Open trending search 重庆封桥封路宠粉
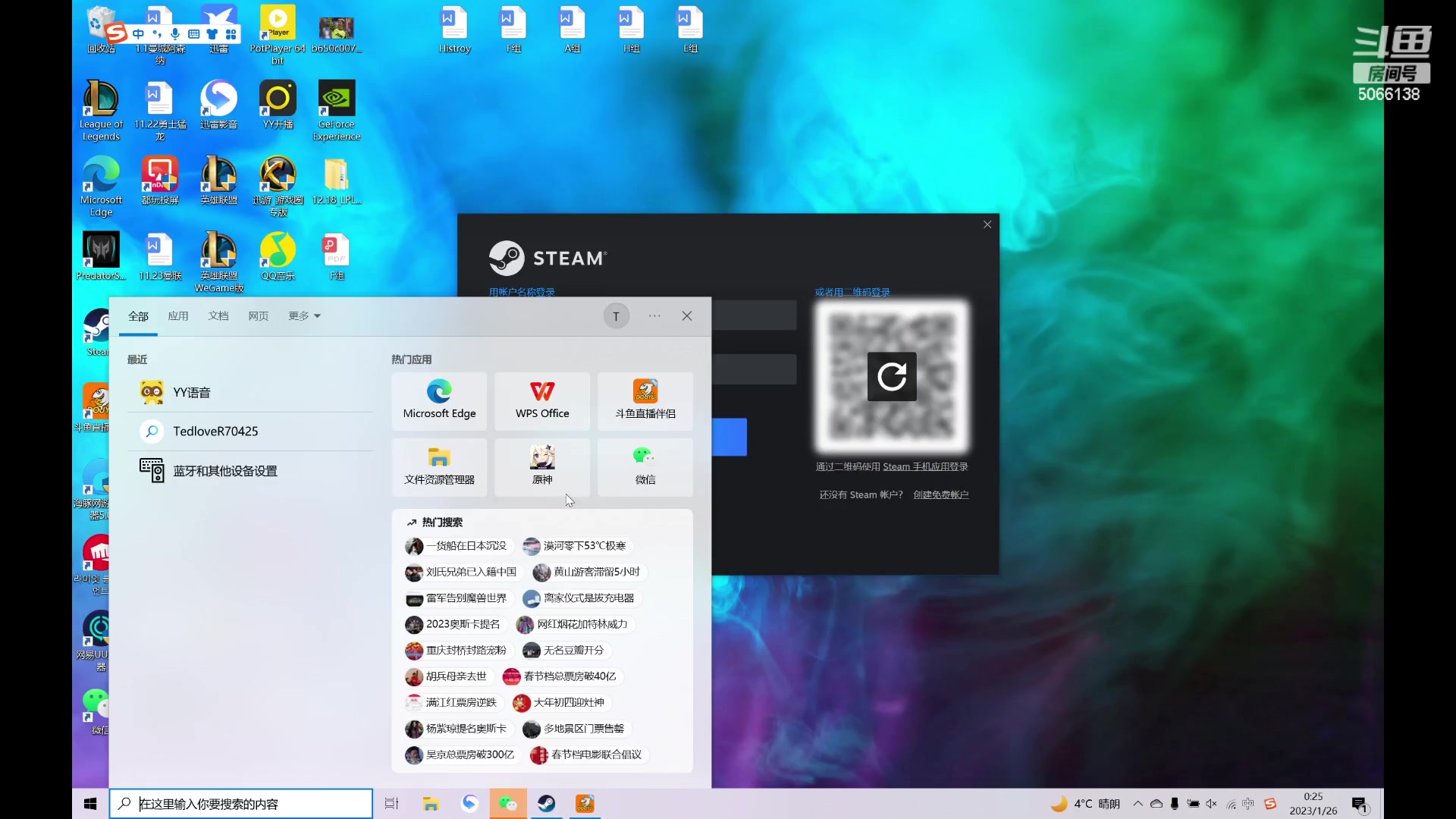The height and width of the screenshot is (819, 1456). (458, 651)
